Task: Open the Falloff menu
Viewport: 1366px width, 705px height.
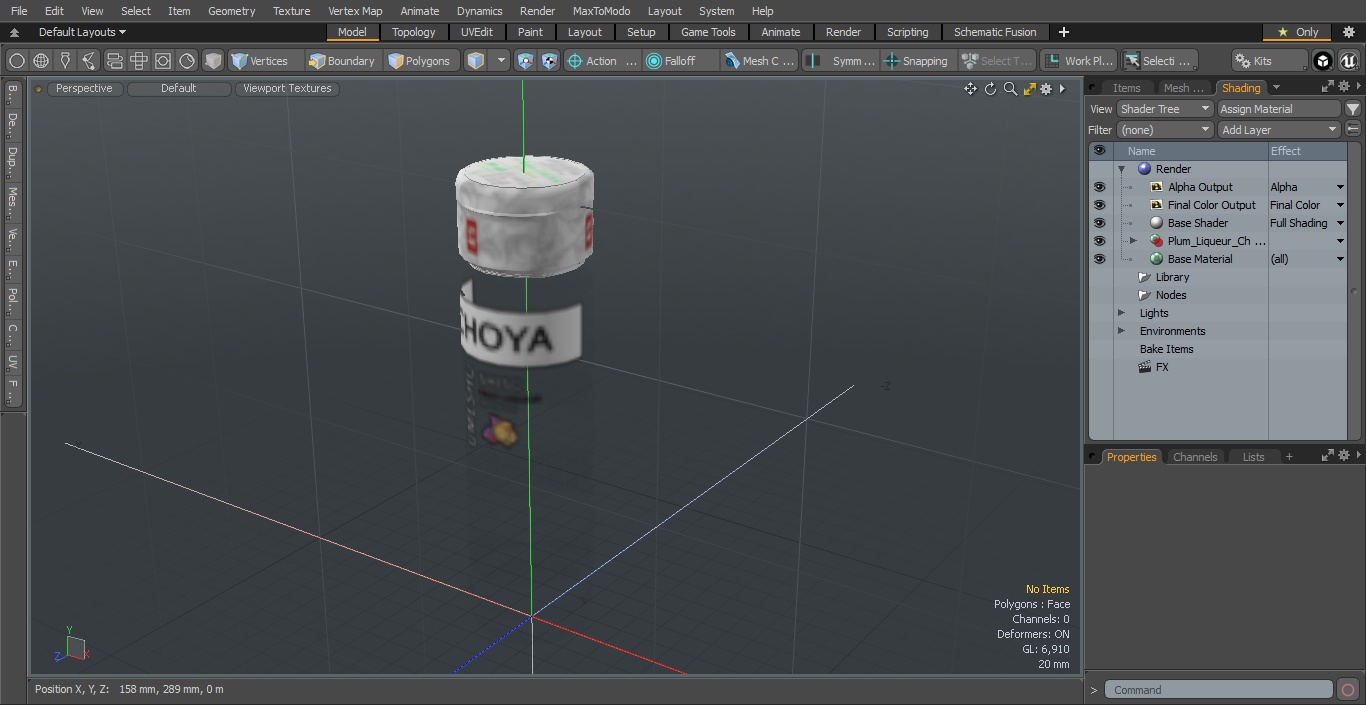Action: pyautogui.click(x=680, y=61)
